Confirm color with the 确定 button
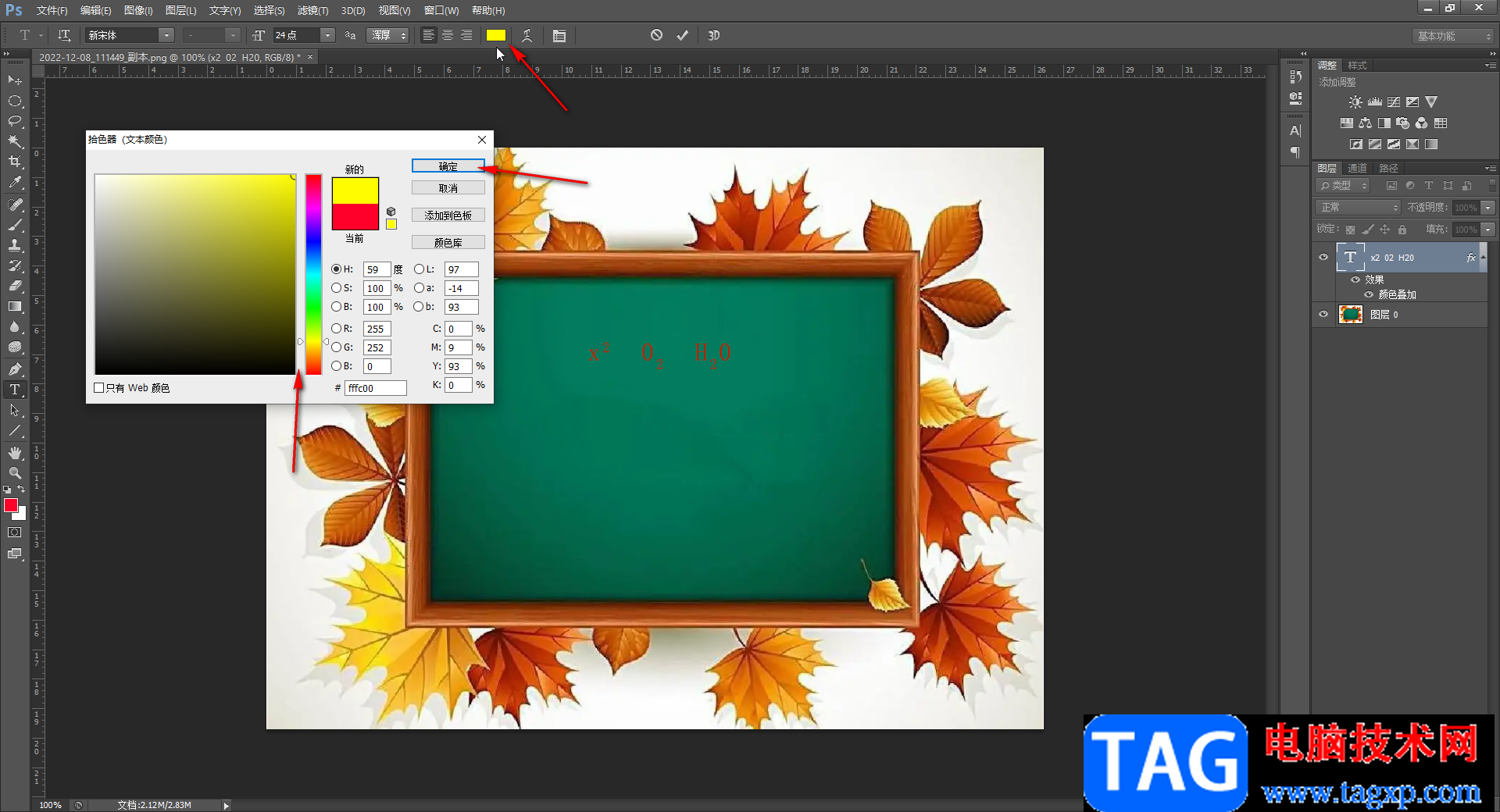The height and width of the screenshot is (812, 1500). coord(448,166)
